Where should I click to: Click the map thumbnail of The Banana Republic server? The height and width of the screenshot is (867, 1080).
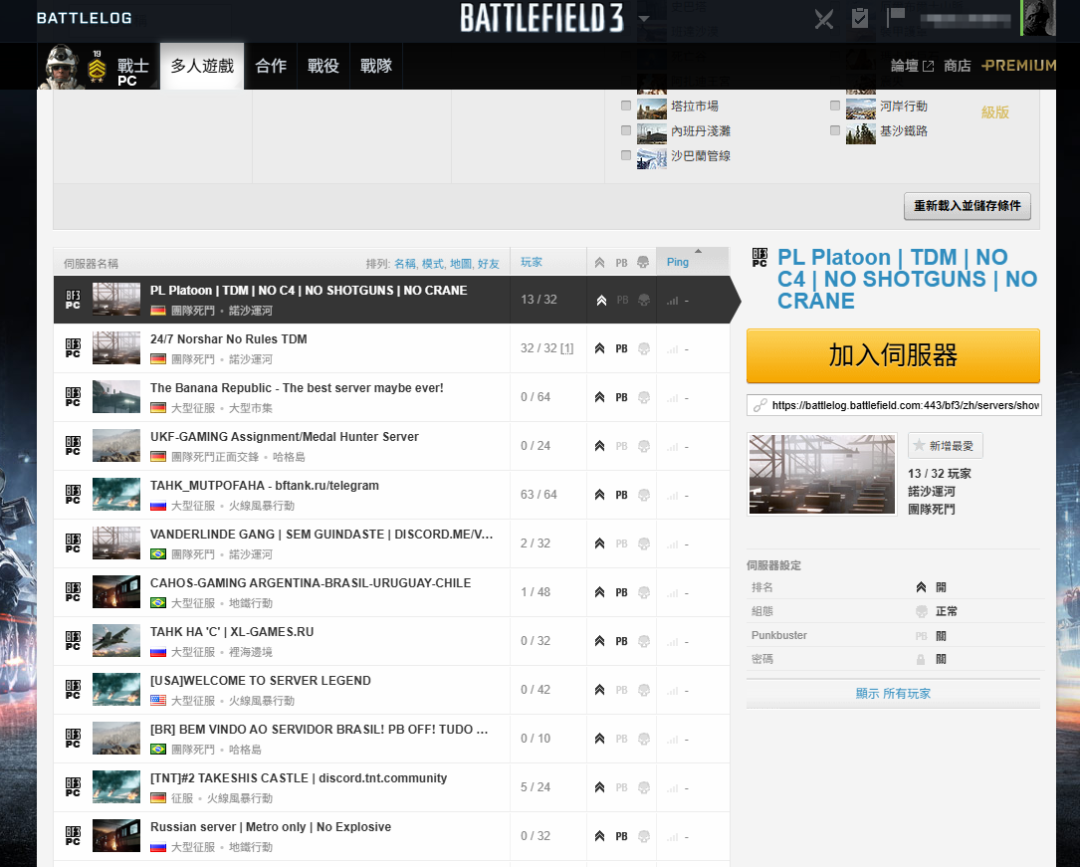116,397
